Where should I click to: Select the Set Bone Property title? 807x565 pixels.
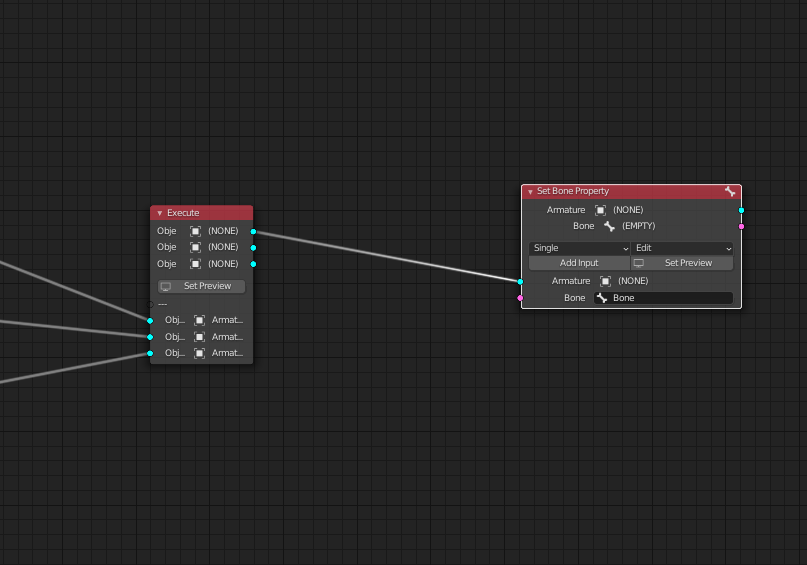tap(573, 191)
